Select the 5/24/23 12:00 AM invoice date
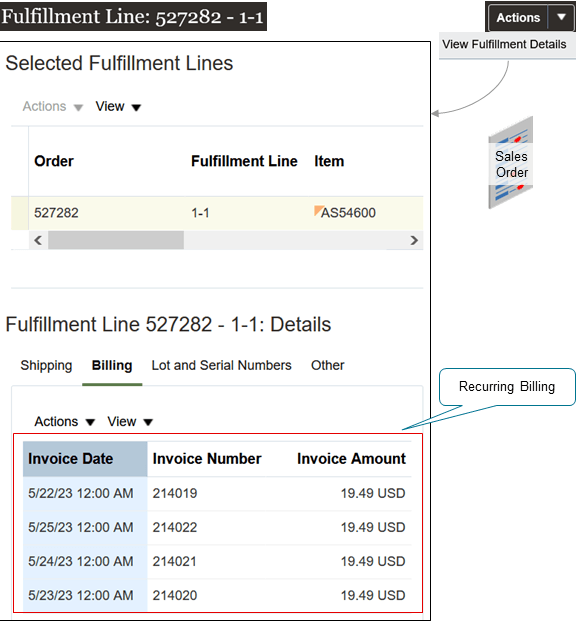The width and height of the screenshot is (576, 624). [x=81, y=562]
